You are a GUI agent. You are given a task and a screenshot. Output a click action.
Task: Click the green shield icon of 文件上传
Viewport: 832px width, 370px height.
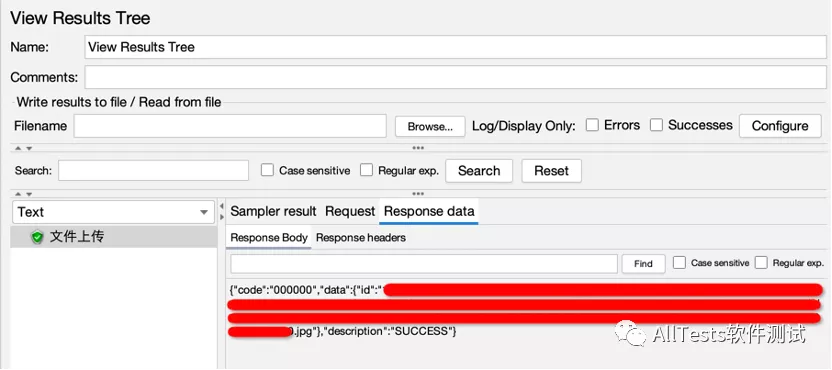[37, 237]
